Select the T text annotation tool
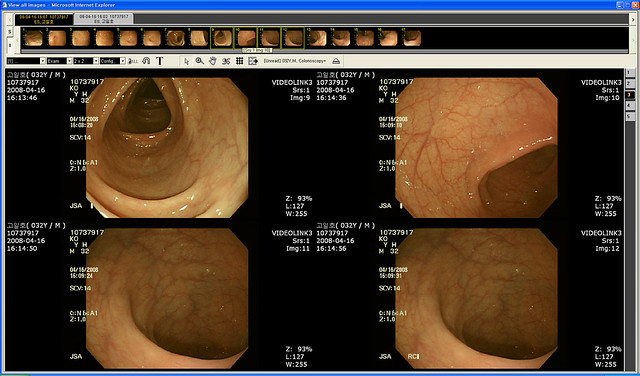This screenshot has height=376, width=640. (160, 61)
